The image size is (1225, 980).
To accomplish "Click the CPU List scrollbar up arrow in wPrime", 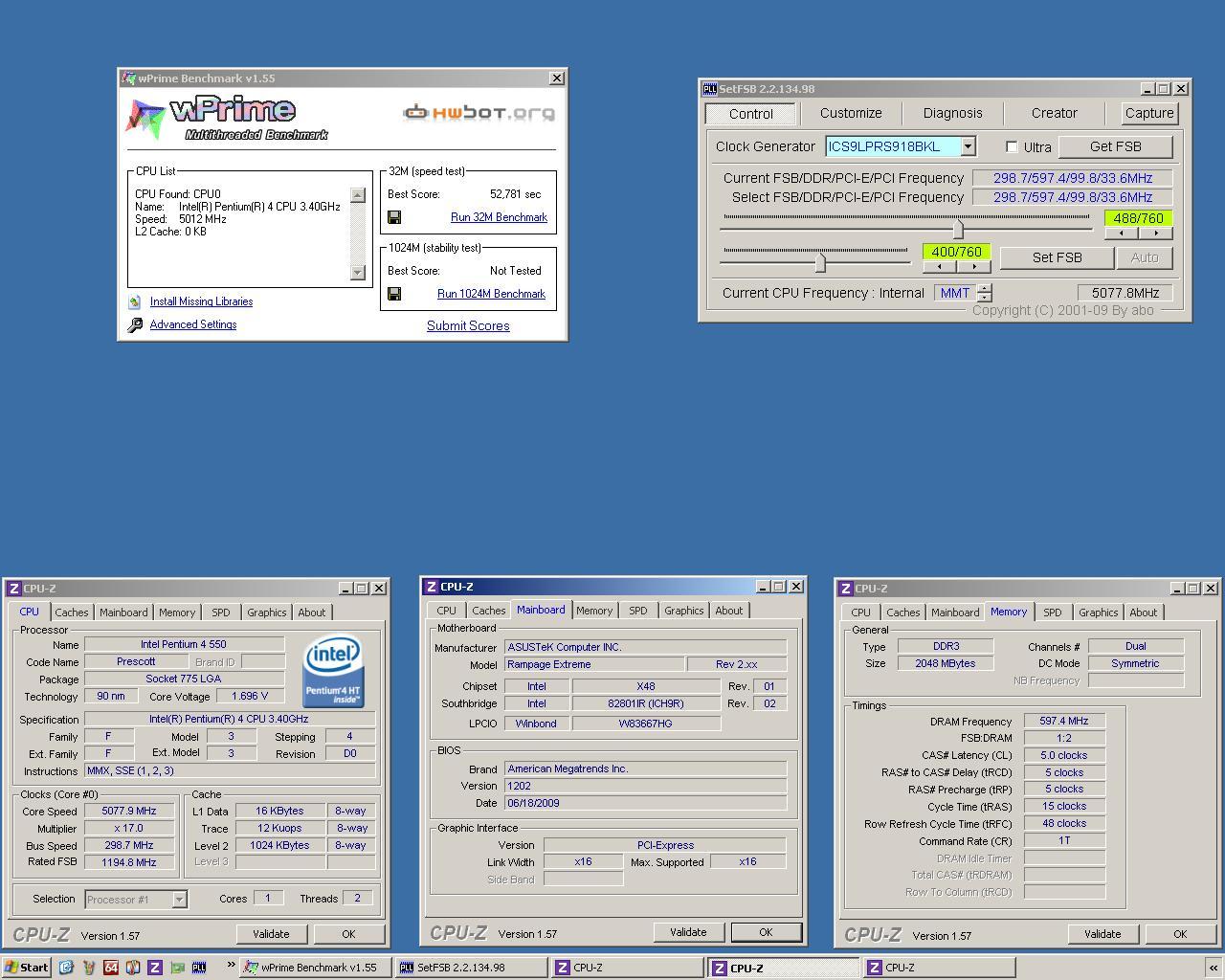I will pyautogui.click(x=358, y=195).
